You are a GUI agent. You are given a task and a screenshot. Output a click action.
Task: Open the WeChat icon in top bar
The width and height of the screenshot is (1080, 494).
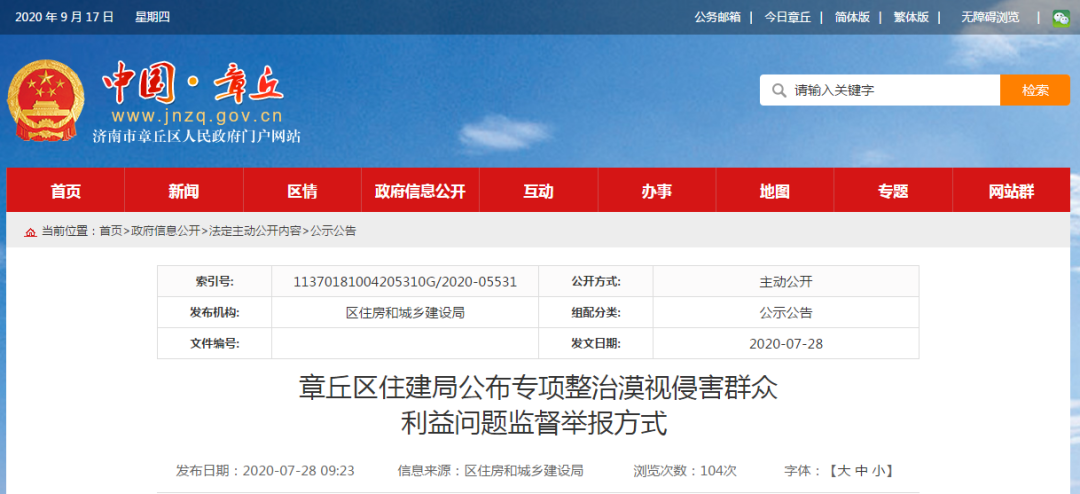tap(1061, 18)
